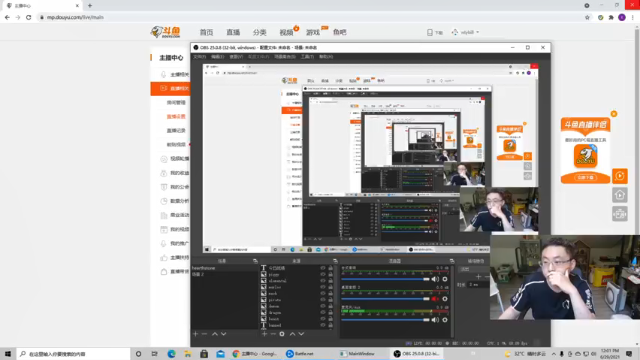Open OBS 文件 (File) menu
Image resolution: width=640 pixels, height=360 pixels.
click(x=200, y=57)
